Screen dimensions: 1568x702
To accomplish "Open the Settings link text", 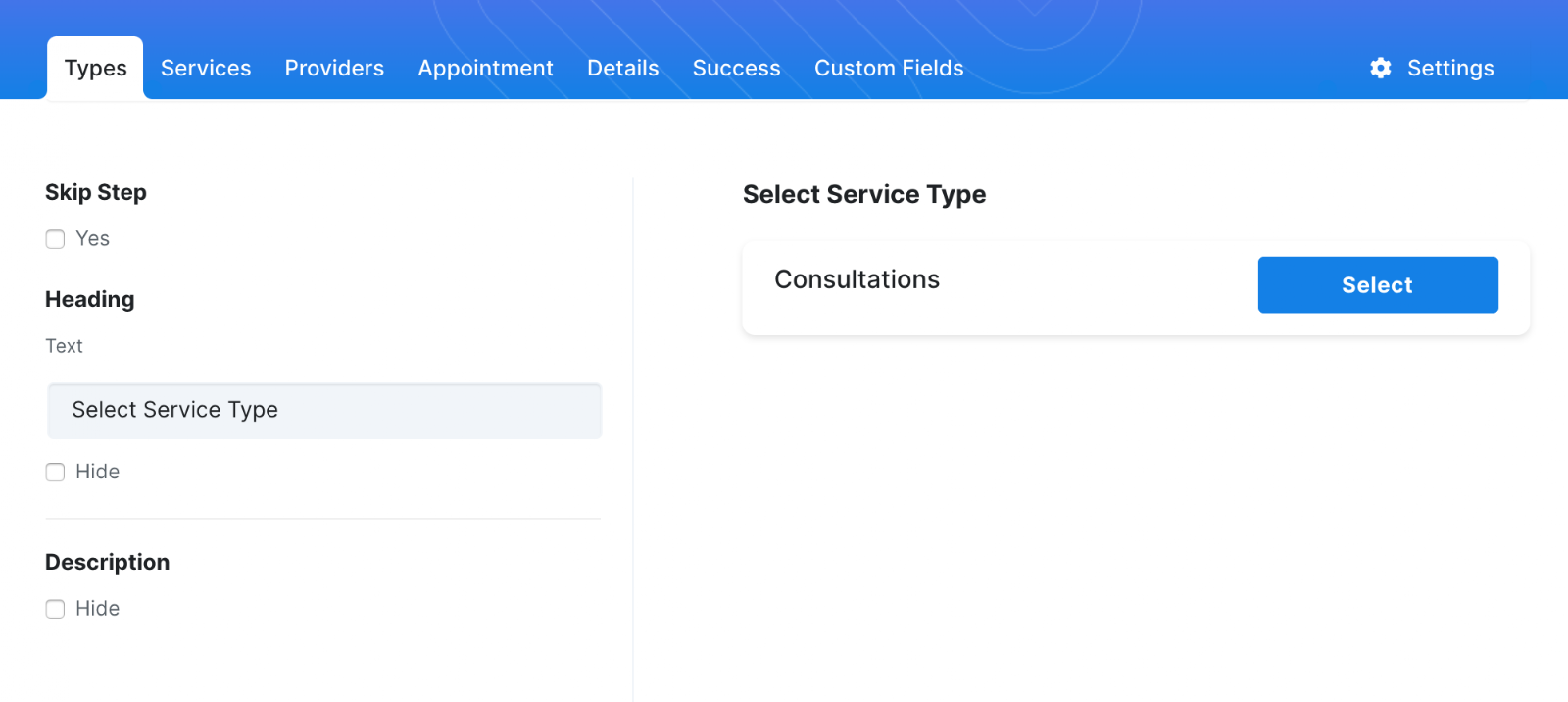I will (1450, 68).
